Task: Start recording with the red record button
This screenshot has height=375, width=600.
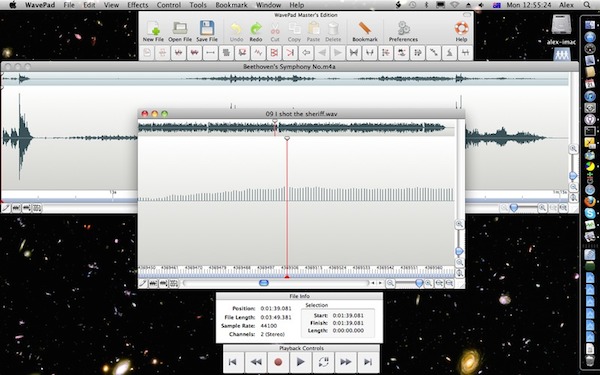Action: tap(278, 362)
